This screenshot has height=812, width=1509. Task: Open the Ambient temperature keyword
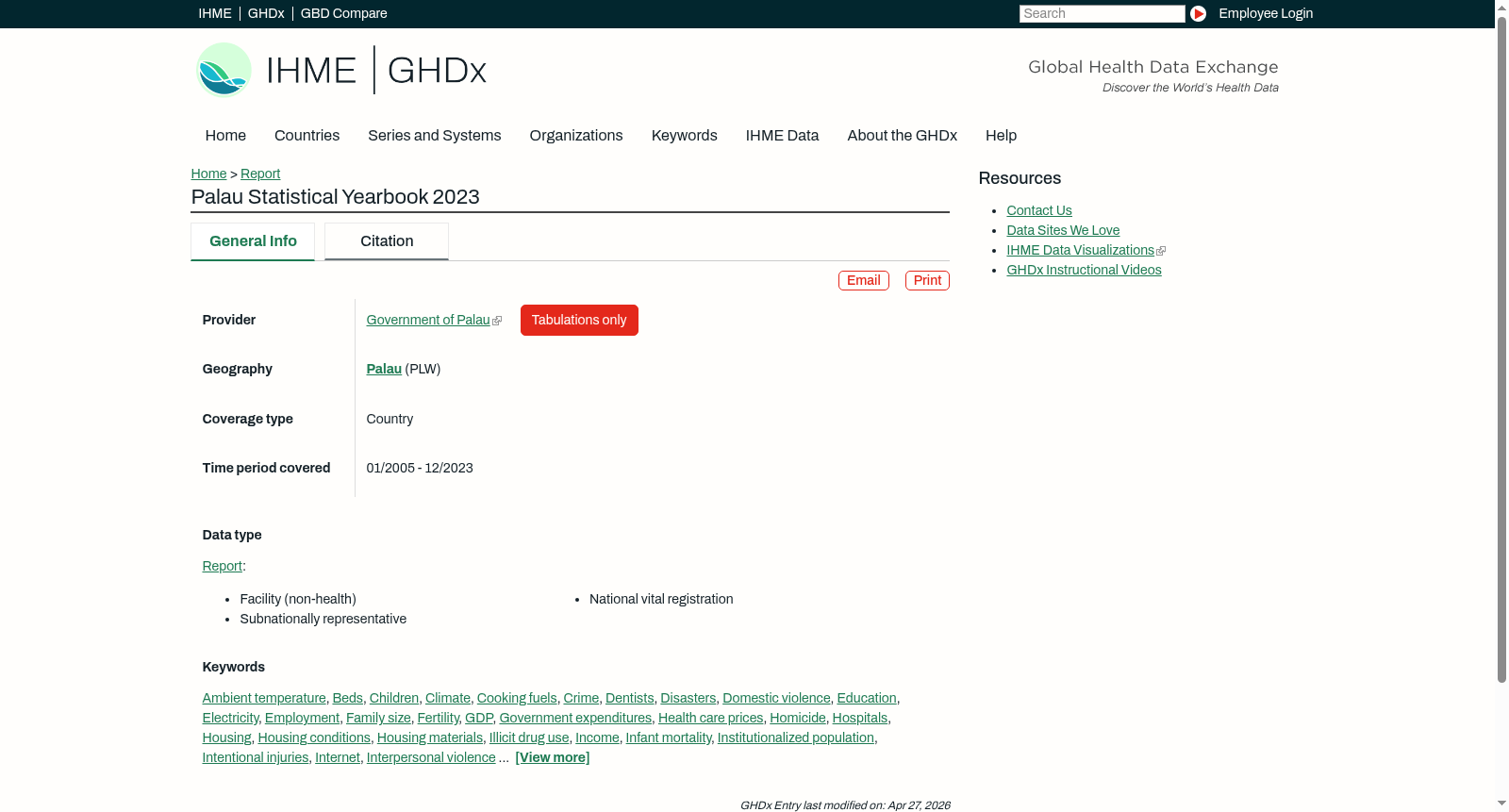(264, 698)
